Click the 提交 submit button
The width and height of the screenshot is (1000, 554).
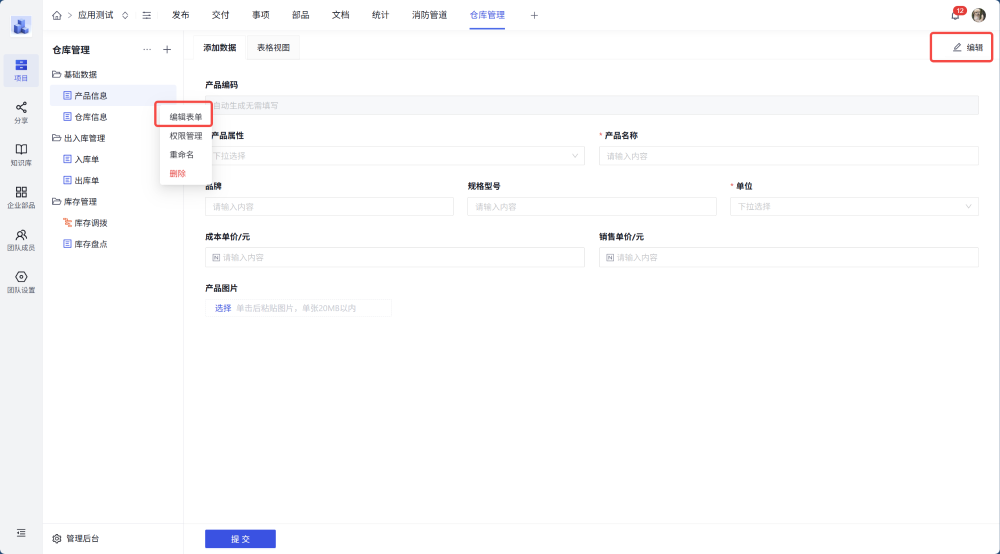tap(240, 539)
